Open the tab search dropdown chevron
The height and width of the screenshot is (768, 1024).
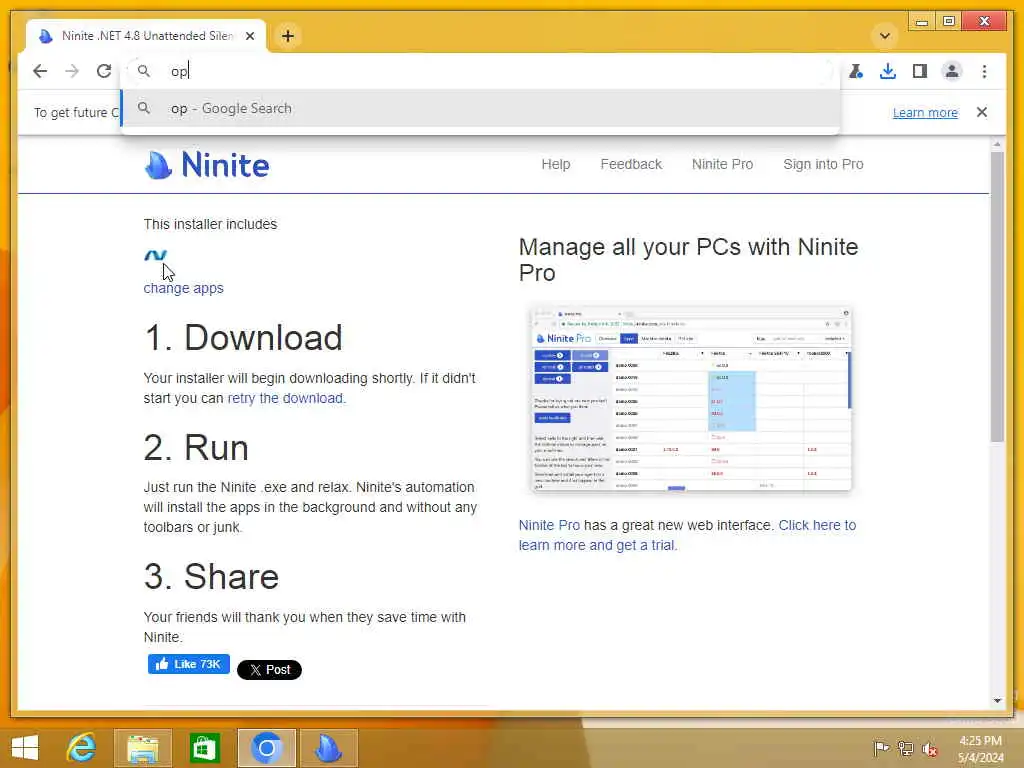[x=885, y=36]
